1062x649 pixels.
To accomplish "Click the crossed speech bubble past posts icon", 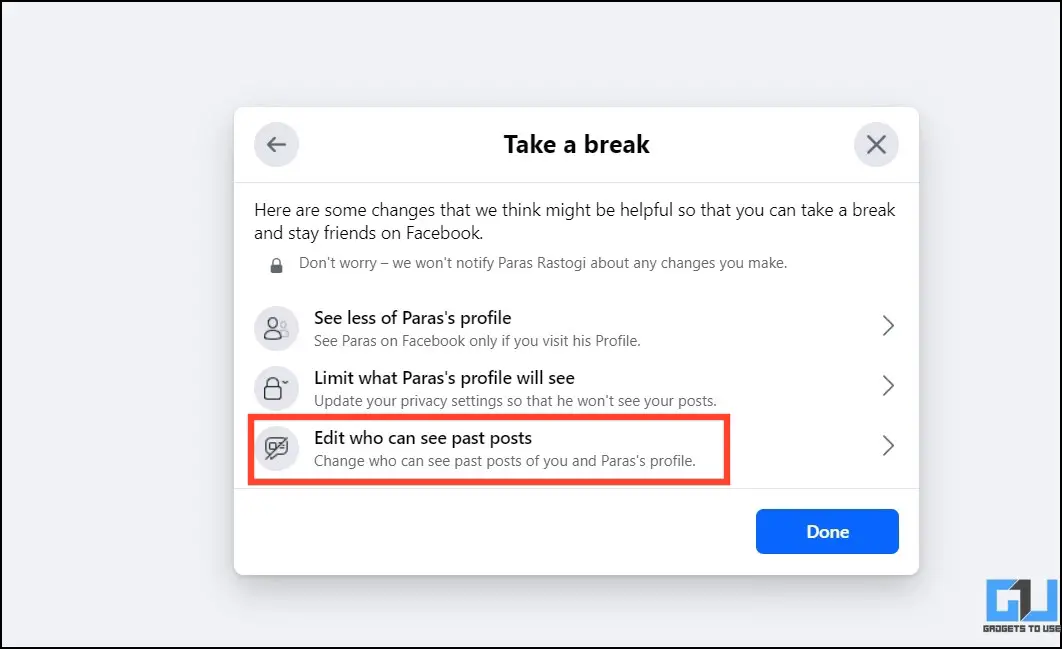I will (x=276, y=448).
